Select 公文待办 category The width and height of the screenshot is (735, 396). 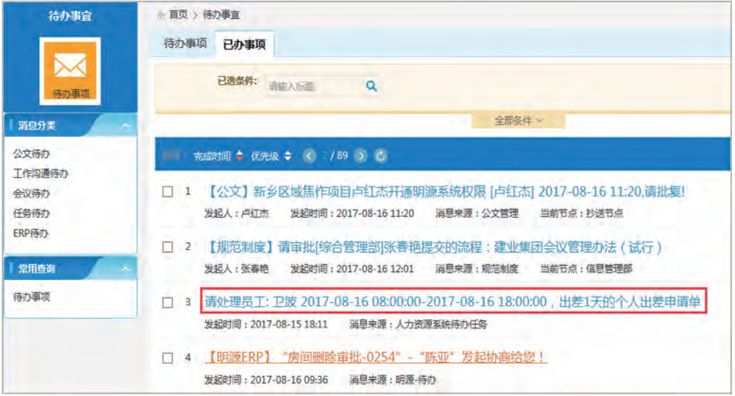pos(31,154)
